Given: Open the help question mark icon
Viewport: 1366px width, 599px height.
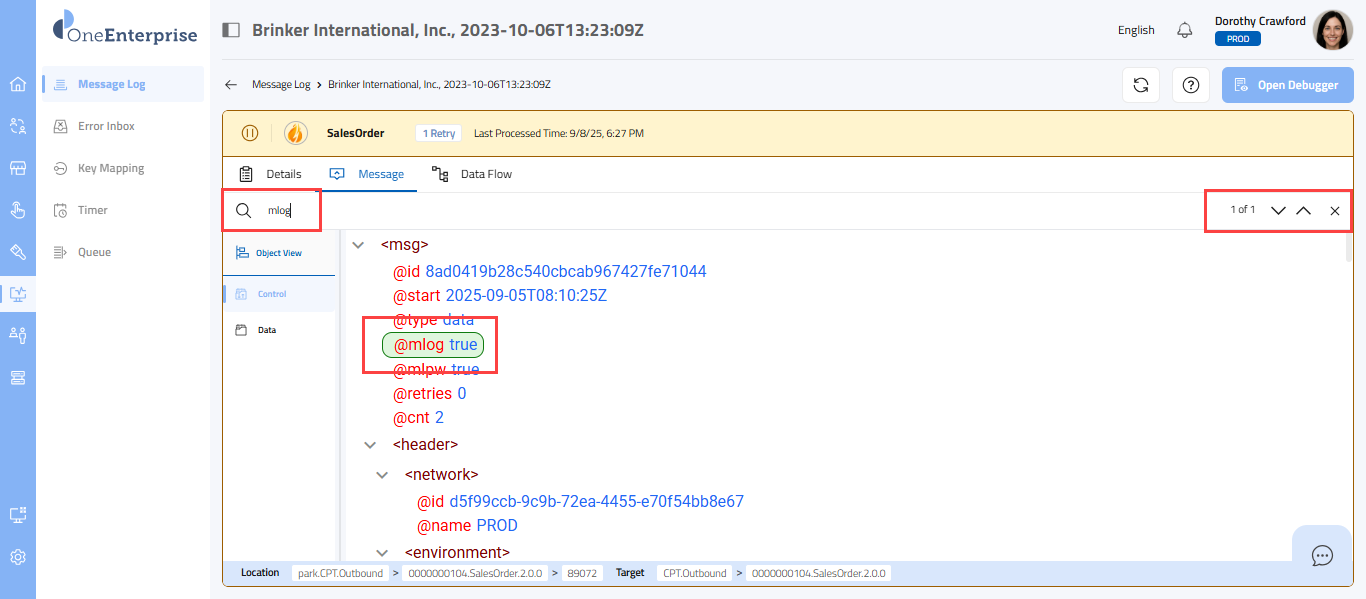Looking at the screenshot, I should pyautogui.click(x=1190, y=85).
